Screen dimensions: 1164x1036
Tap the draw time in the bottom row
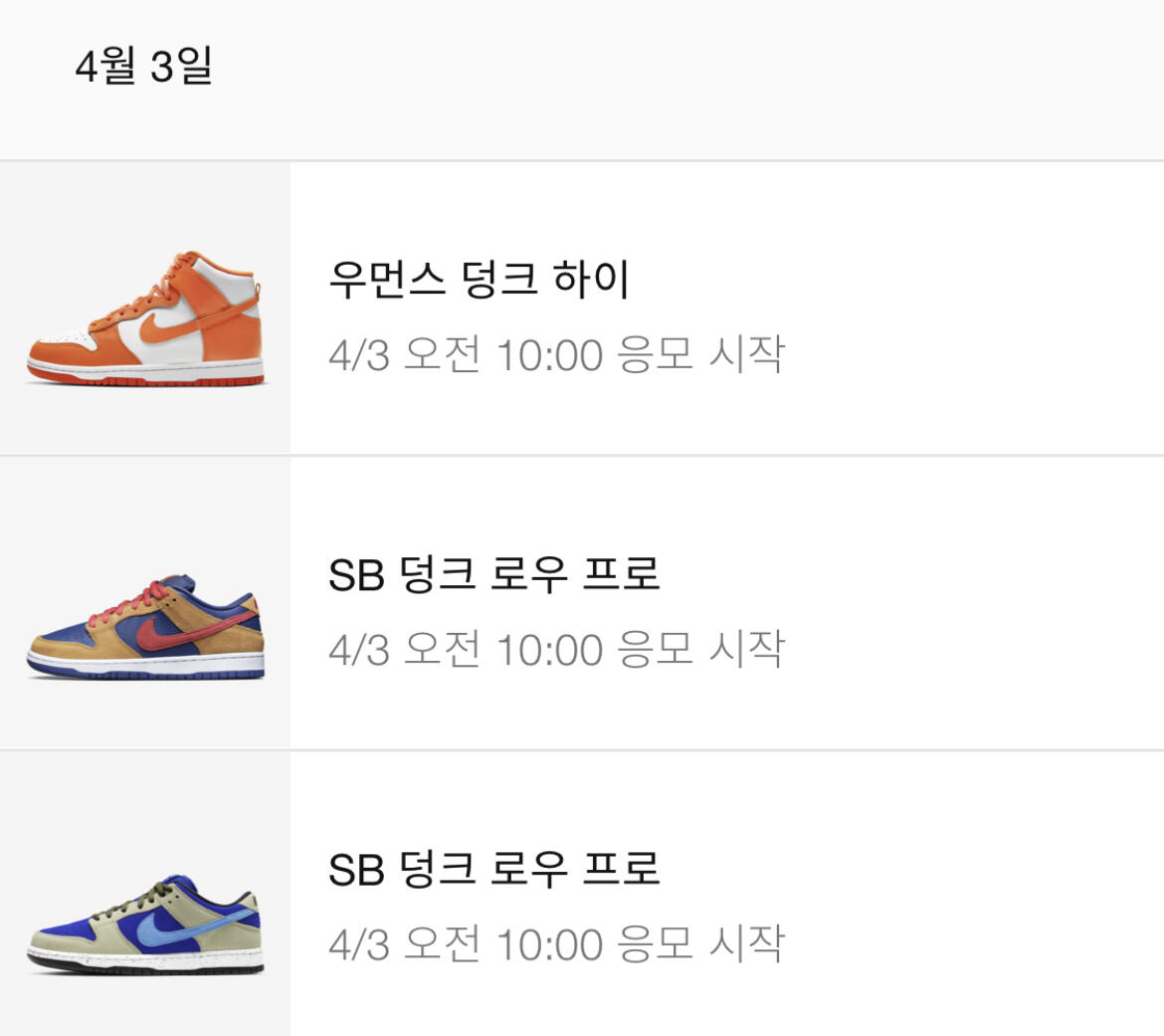point(556,943)
